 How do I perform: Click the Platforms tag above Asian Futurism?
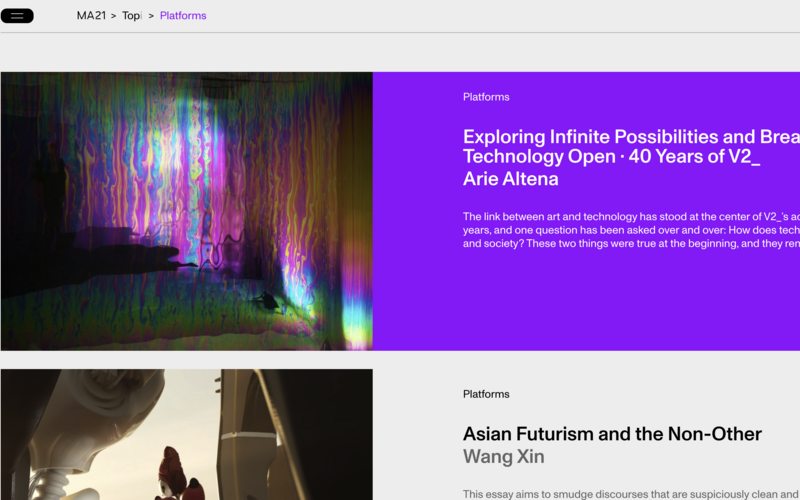point(486,394)
